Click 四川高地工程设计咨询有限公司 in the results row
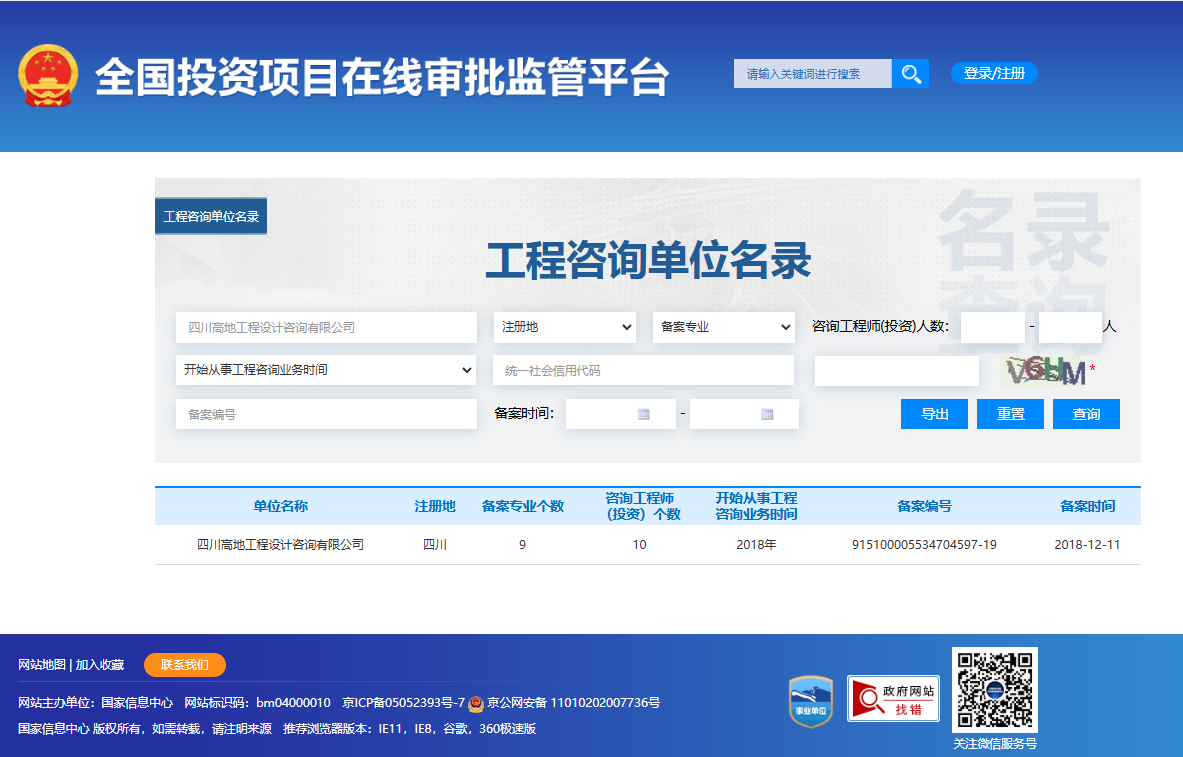The image size is (1183, 757). tap(281, 545)
